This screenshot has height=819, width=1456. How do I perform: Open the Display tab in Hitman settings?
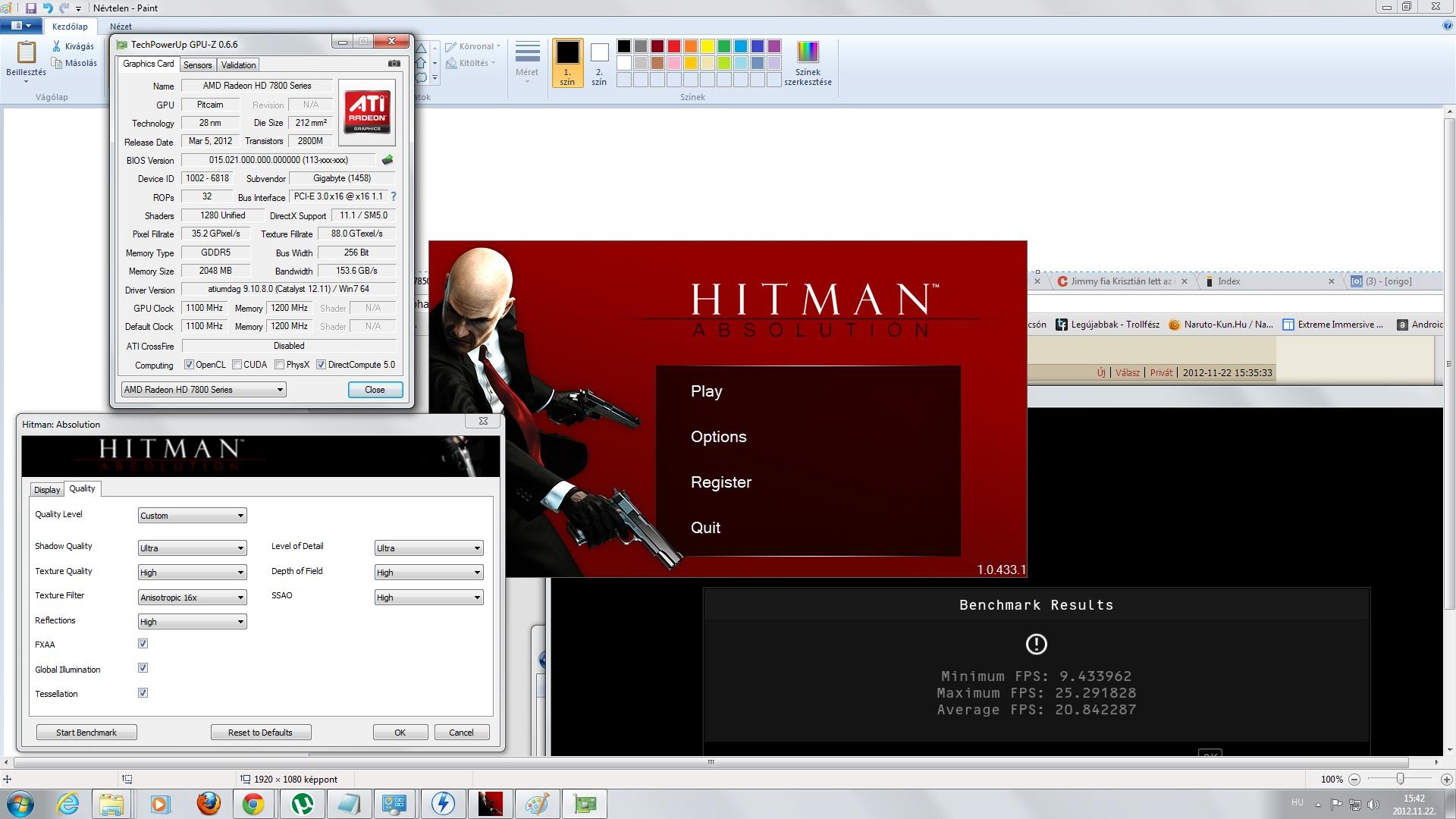point(47,490)
